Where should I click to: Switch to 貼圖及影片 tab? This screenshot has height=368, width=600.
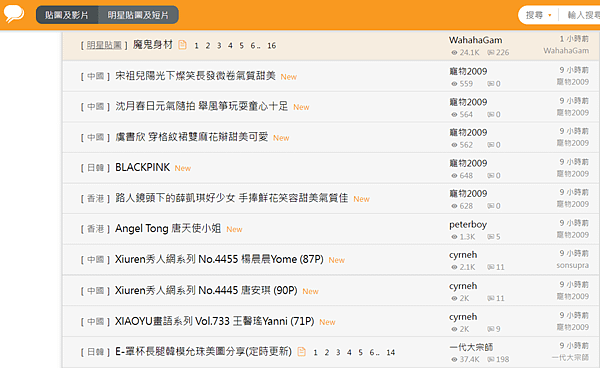tap(67, 15)
